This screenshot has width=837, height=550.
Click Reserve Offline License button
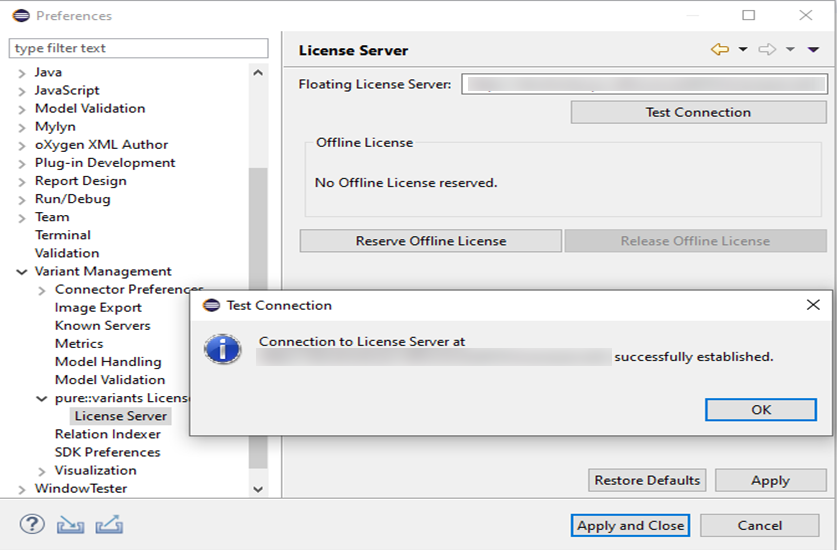(x=431, y=241)
